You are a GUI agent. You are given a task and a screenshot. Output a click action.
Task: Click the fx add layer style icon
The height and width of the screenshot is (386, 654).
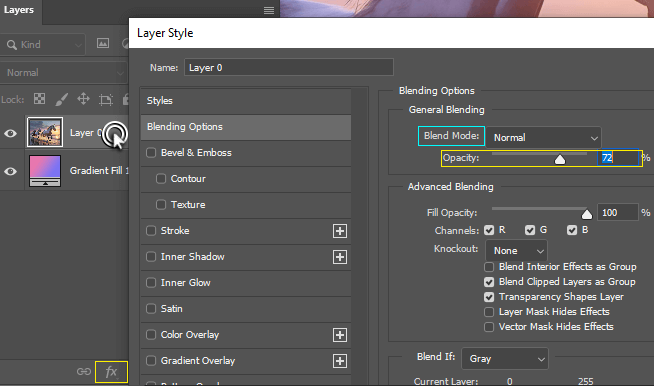(x=111, y=371)
